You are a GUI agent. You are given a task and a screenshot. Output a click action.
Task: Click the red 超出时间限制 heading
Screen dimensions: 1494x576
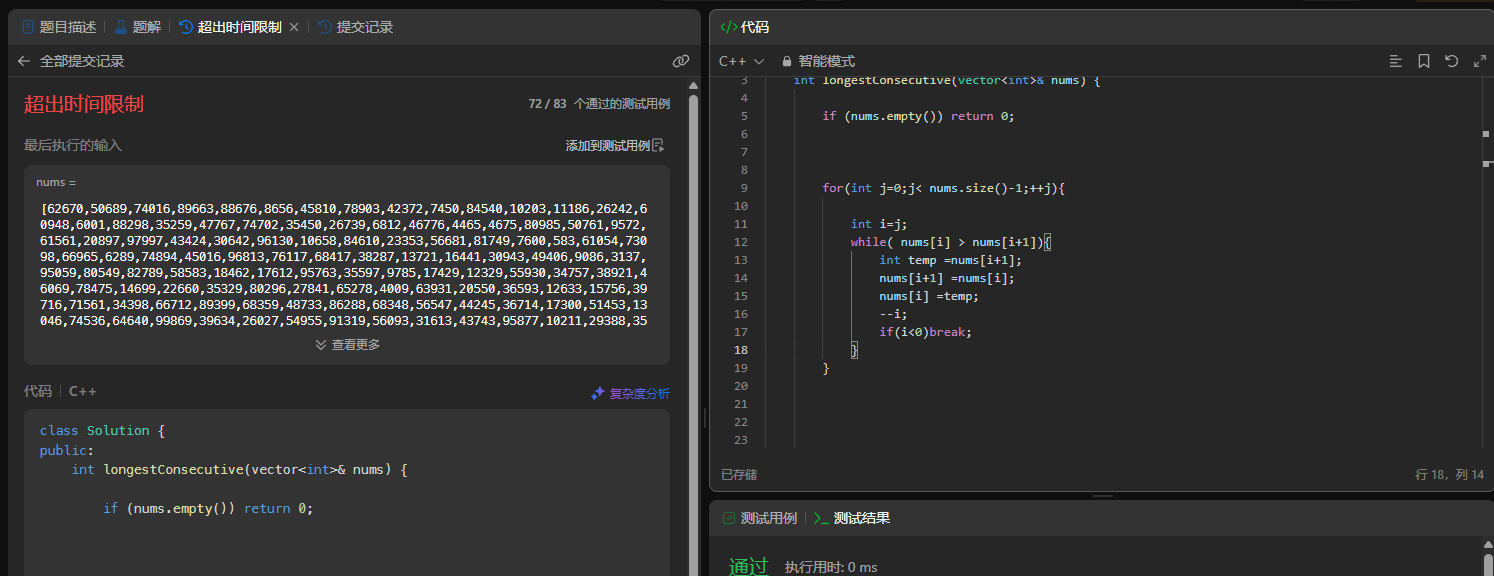(x=84, y=104)
